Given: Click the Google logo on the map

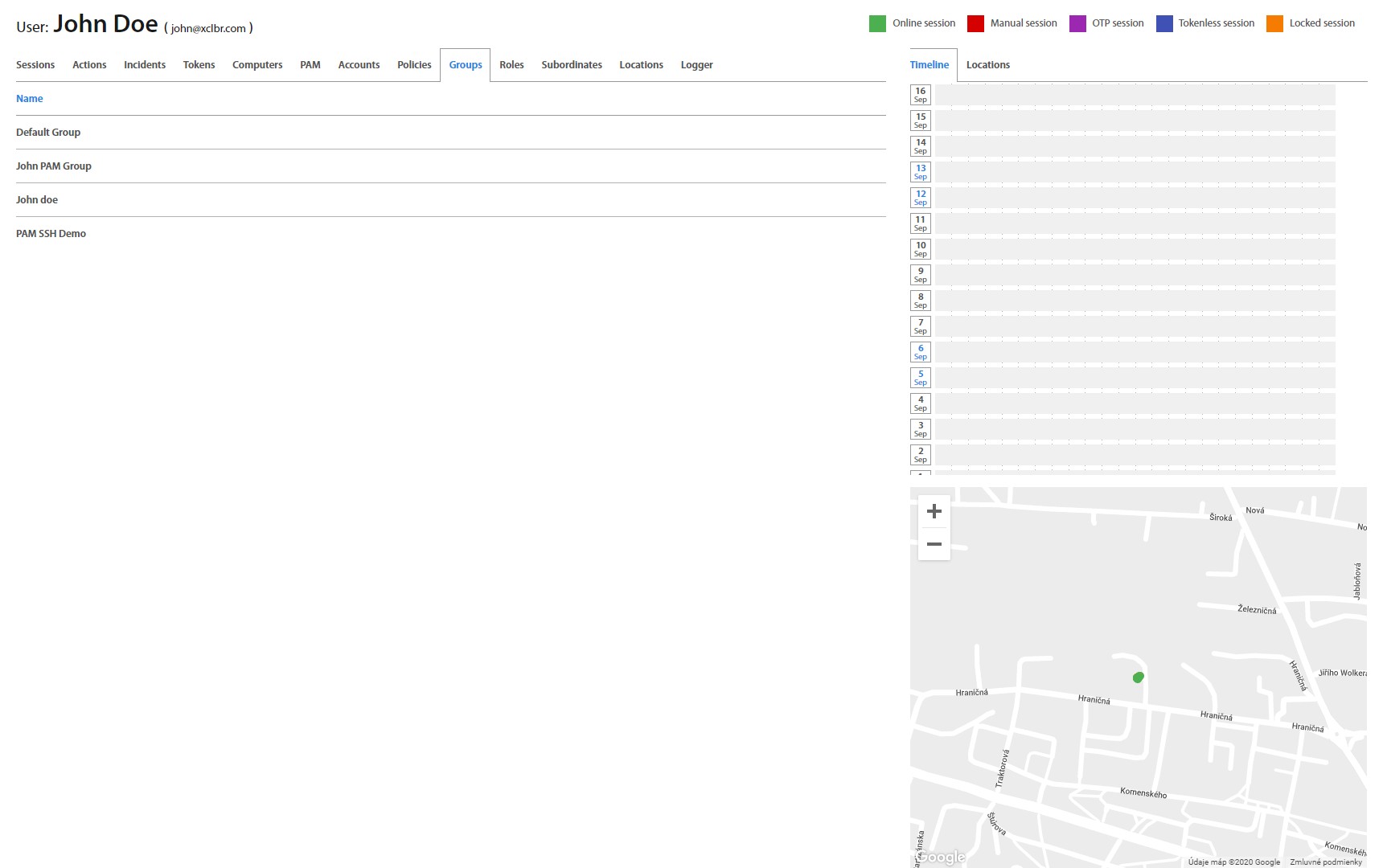Looking at the screenshot, I should [941, 857].
